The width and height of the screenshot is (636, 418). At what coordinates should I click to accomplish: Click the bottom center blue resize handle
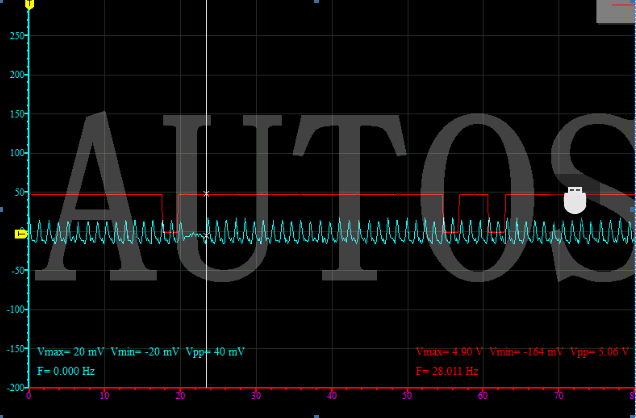pos(316,416)
